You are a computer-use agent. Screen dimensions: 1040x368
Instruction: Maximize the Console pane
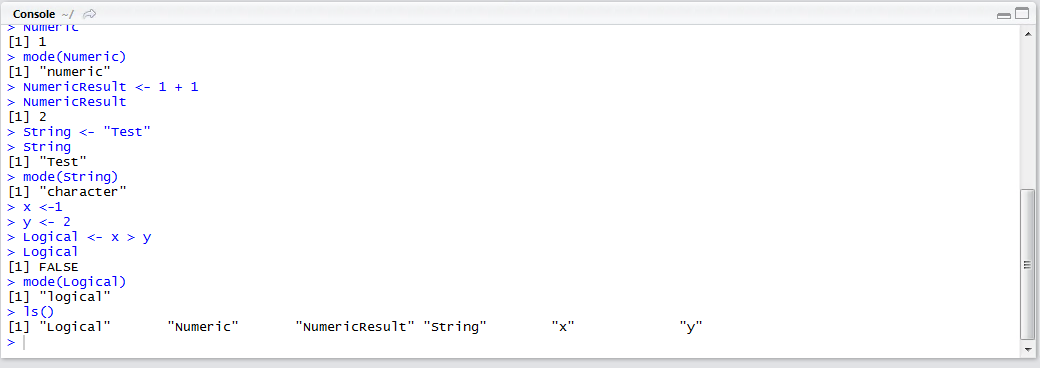(x=1021, y=14)
